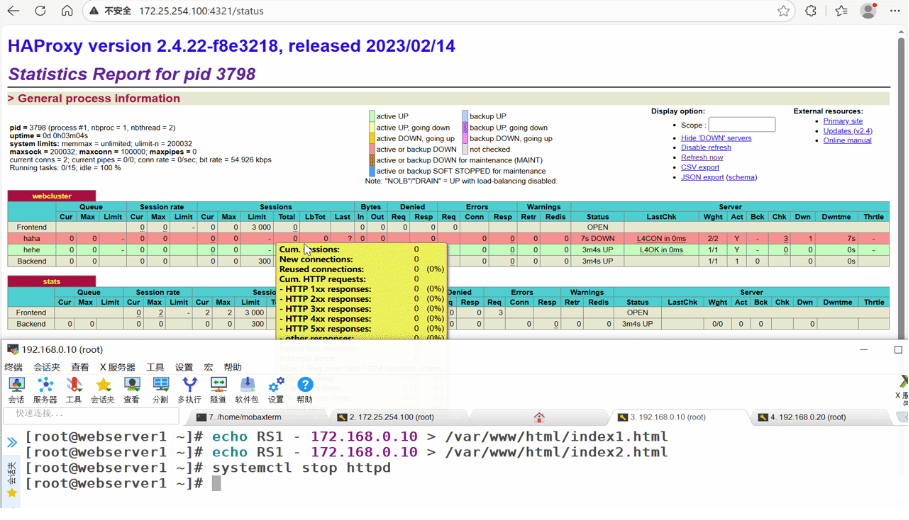Image resolution: width=909 pixels, height=520 pixels.
Task: Open 宏 (Macros) menu in MobaXterm
Action: (208, 367)
